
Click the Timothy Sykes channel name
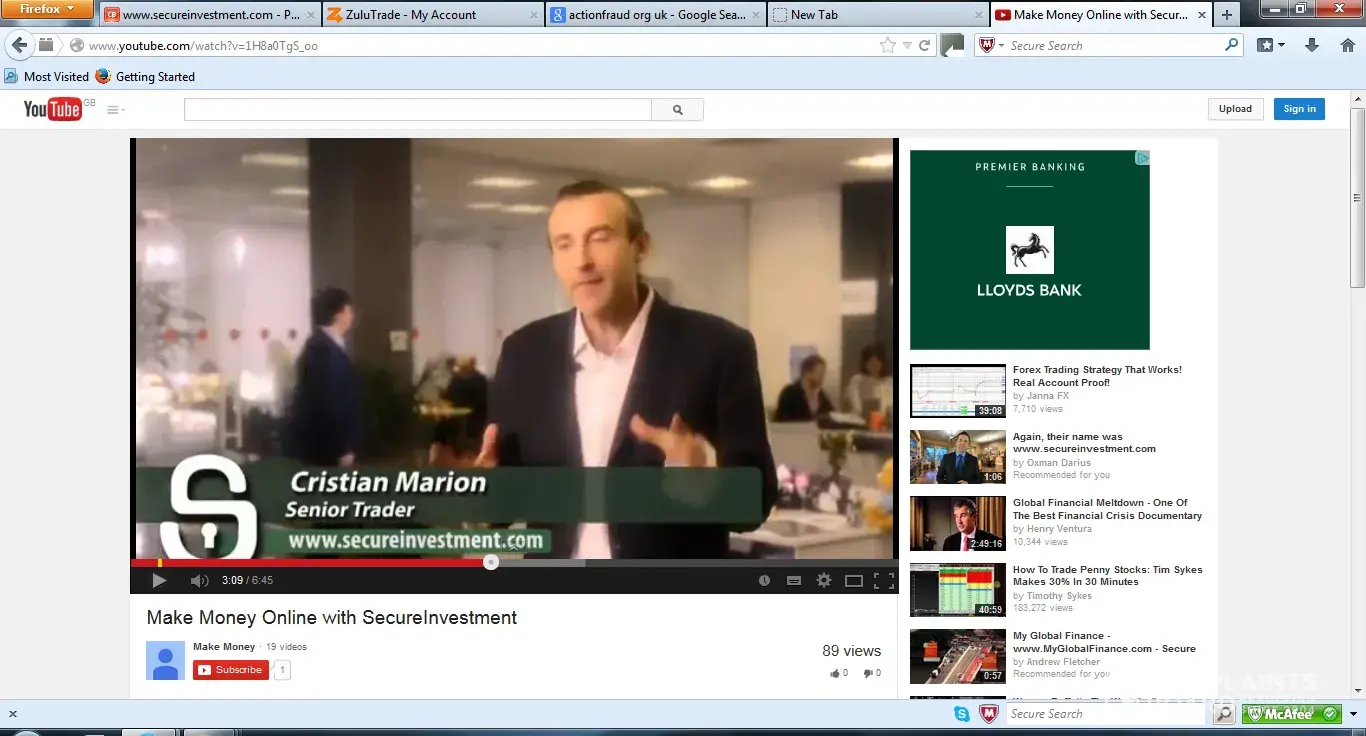tap(1059, 596)
